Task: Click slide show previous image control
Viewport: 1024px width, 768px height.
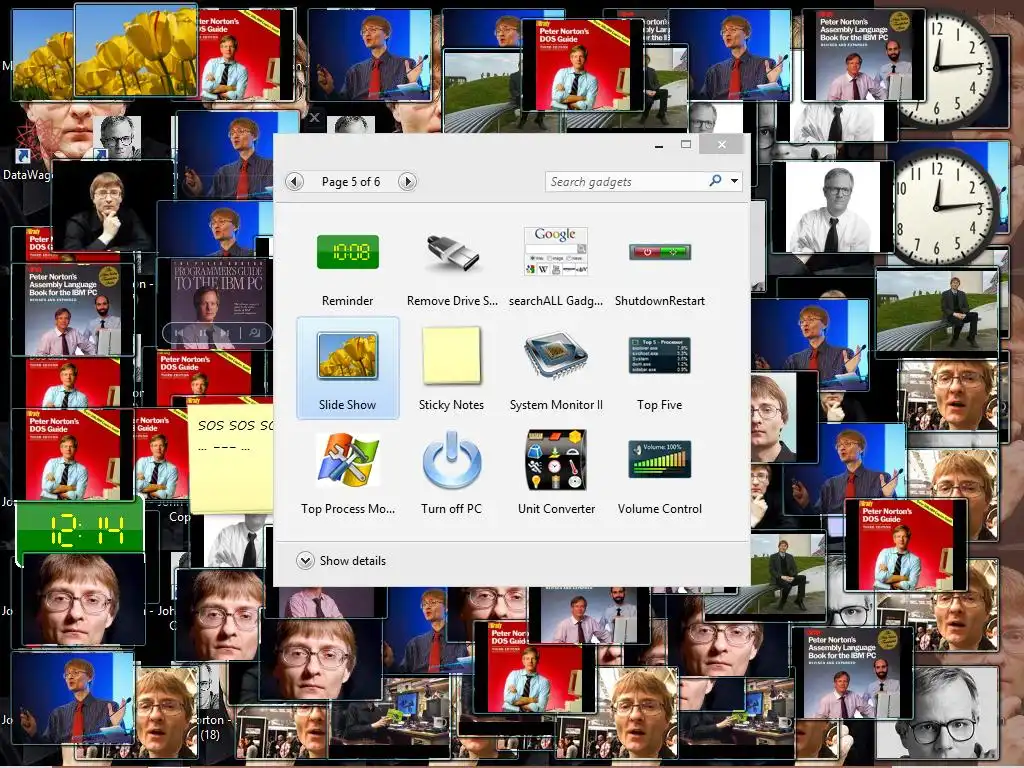Action: pyautogui.click(x=179, y=333)
